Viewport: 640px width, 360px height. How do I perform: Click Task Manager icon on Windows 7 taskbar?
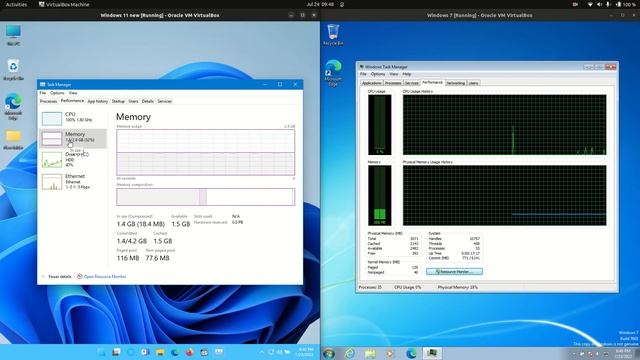coord(432,353)
